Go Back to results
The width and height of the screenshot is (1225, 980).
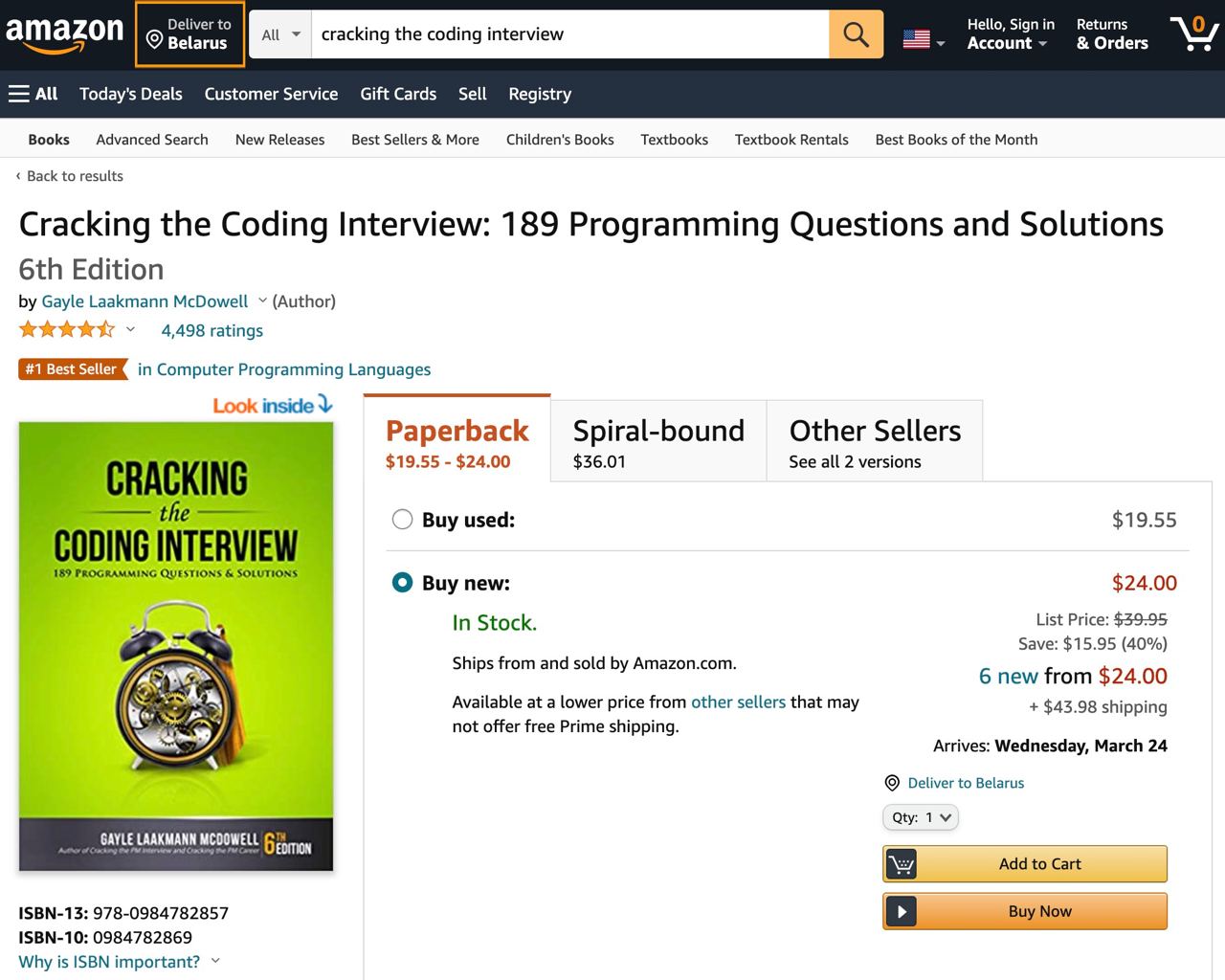tap(70, 176)
